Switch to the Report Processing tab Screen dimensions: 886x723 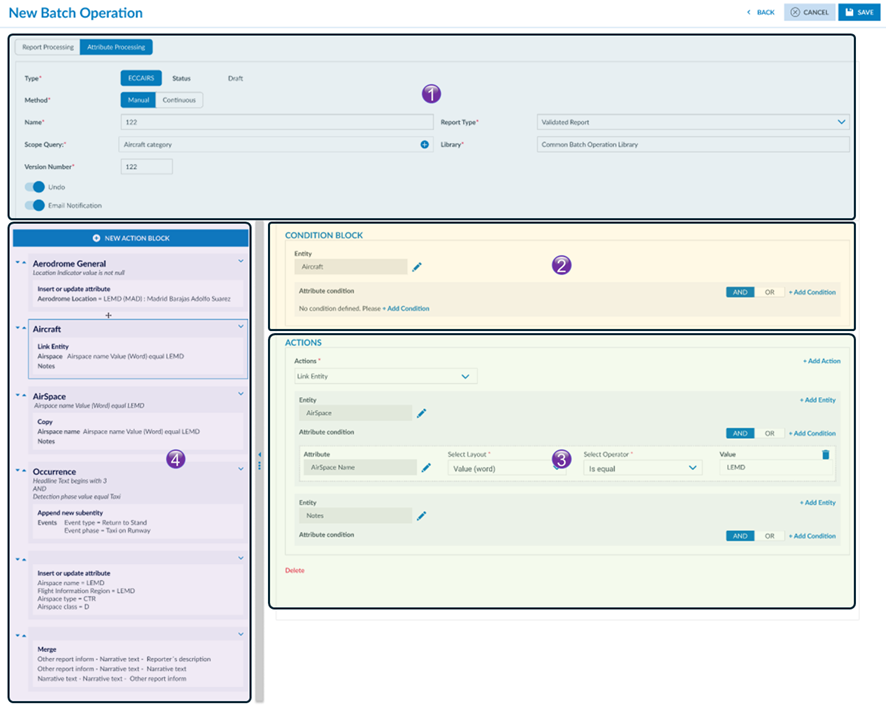(47, 47)
